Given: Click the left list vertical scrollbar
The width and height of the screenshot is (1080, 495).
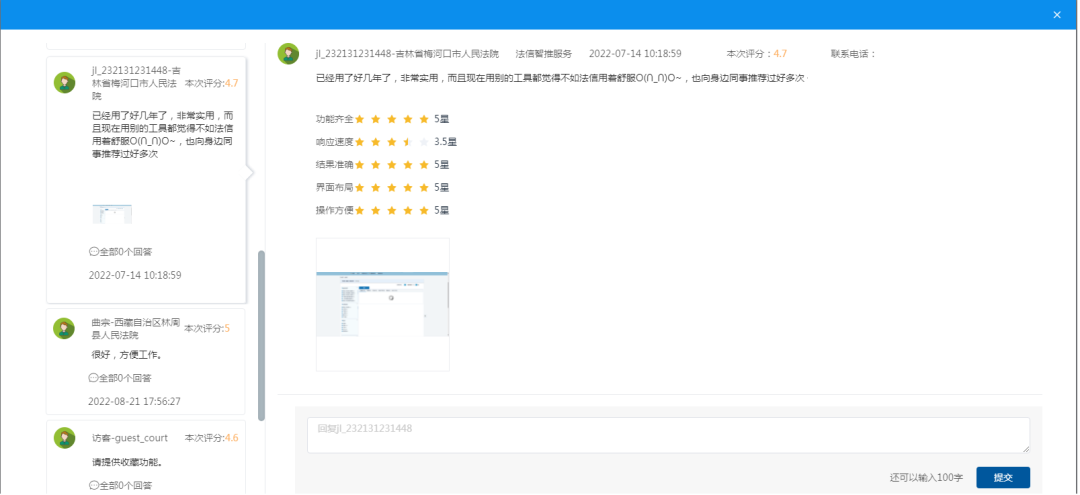Looking at the screenshot, I should [x=261, y=335].
